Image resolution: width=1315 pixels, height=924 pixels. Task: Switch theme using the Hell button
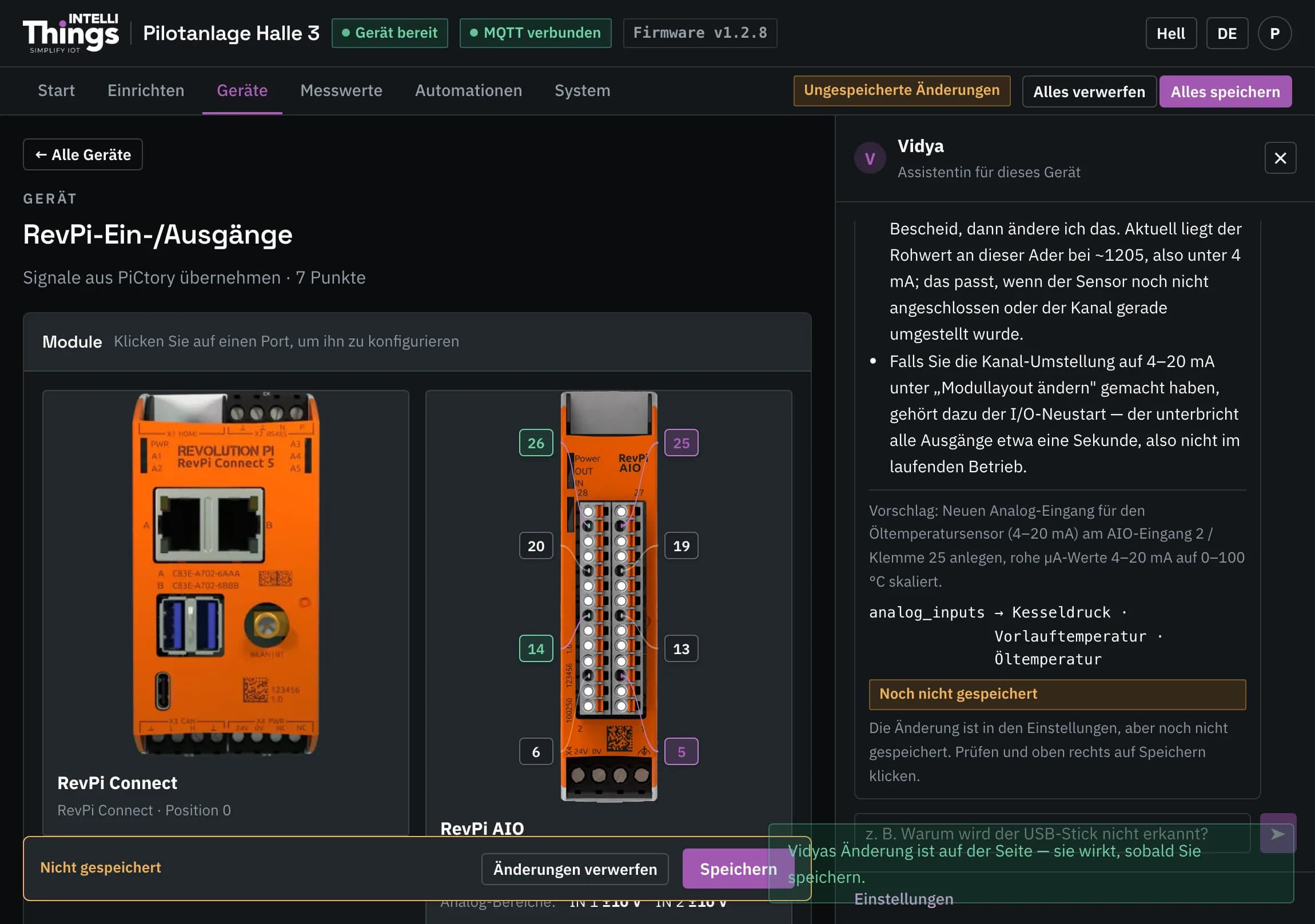pos(1171,33)
